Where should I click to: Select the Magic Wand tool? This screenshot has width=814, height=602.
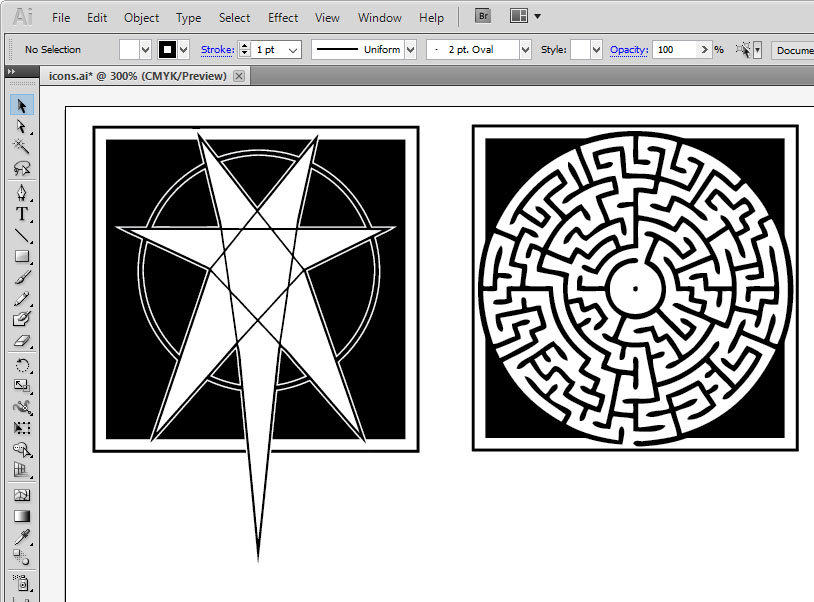pyautogui.click(x=21, y=147)
